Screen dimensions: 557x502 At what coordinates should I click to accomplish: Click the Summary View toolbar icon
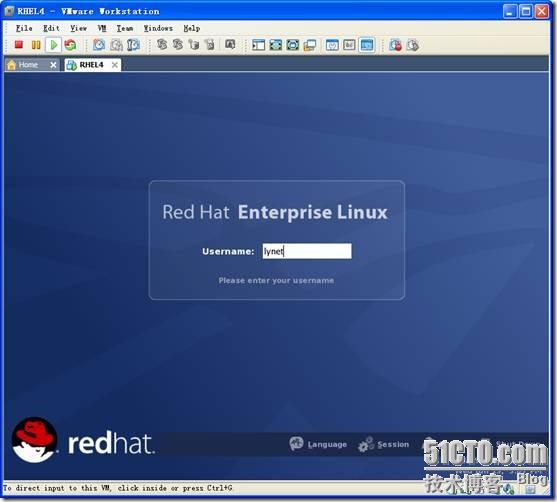[x=332, y=45]
